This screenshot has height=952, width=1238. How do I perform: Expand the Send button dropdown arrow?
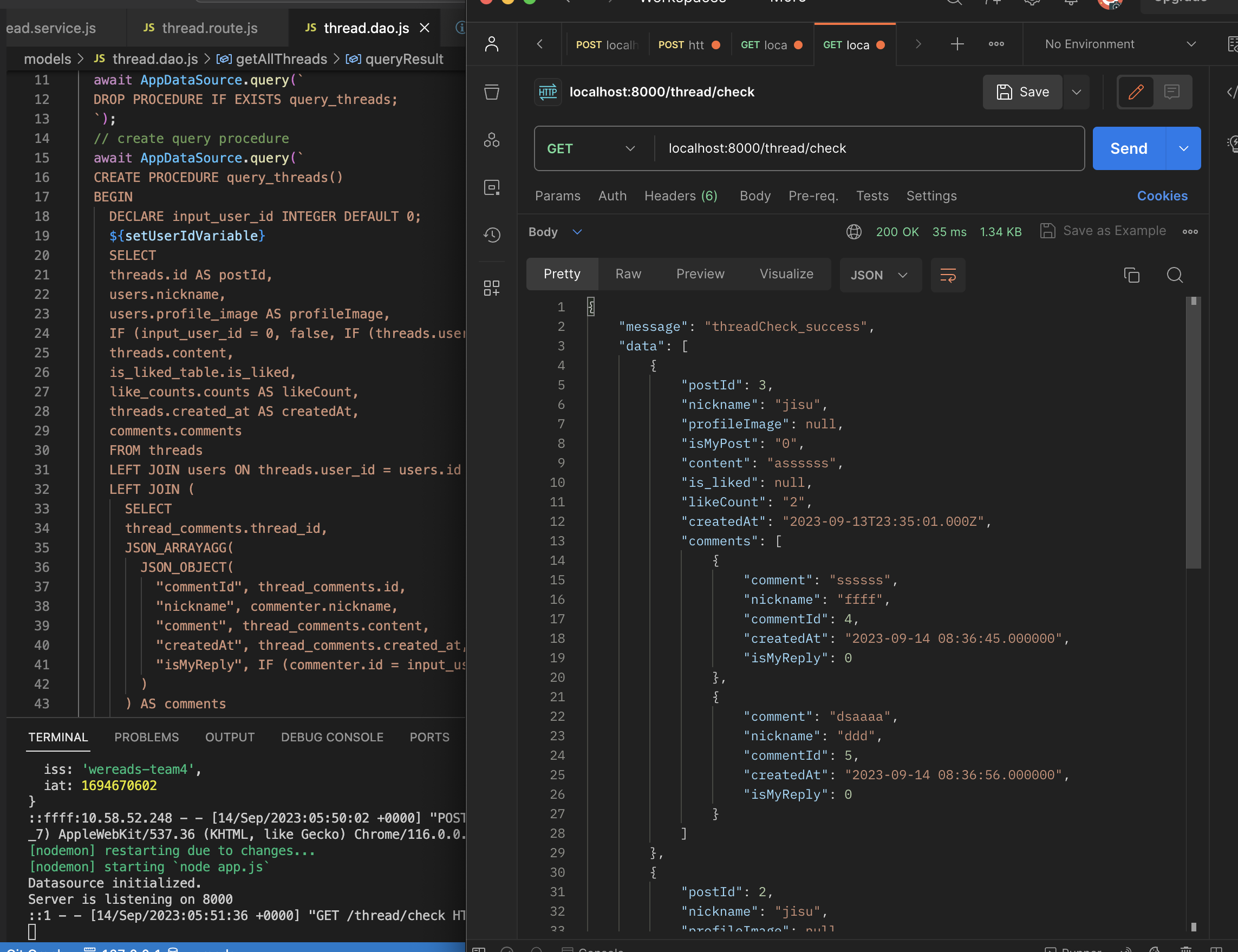click(1183, 148)
